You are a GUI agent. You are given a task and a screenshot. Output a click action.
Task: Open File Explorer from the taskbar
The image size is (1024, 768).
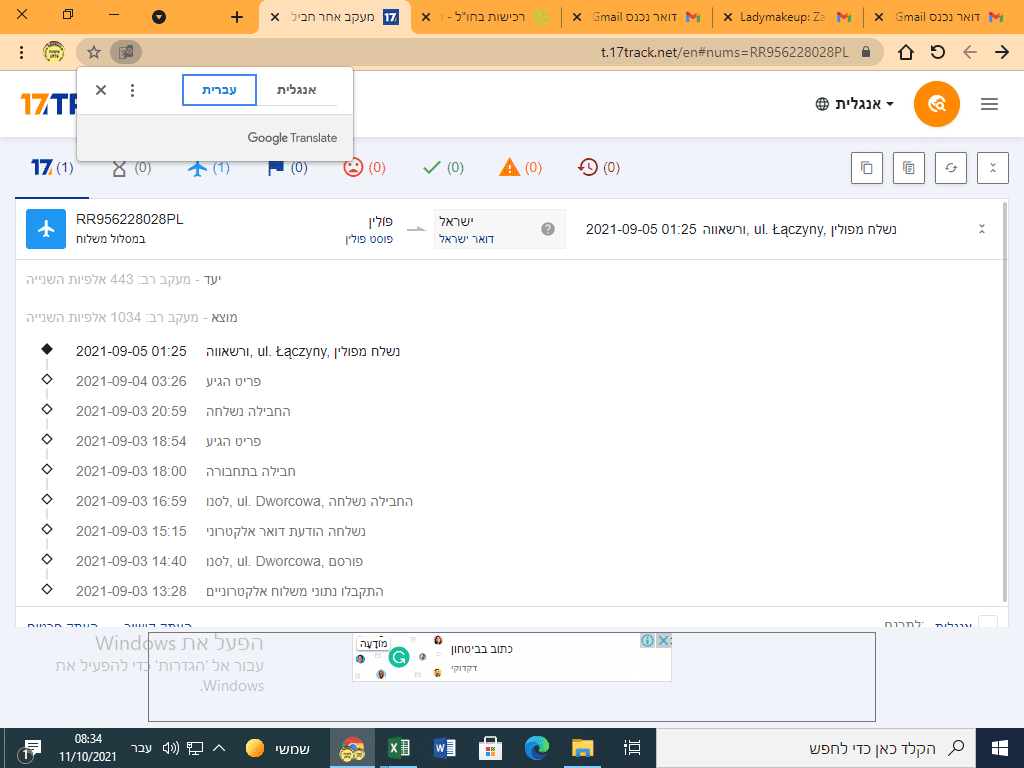click(583, 748)
